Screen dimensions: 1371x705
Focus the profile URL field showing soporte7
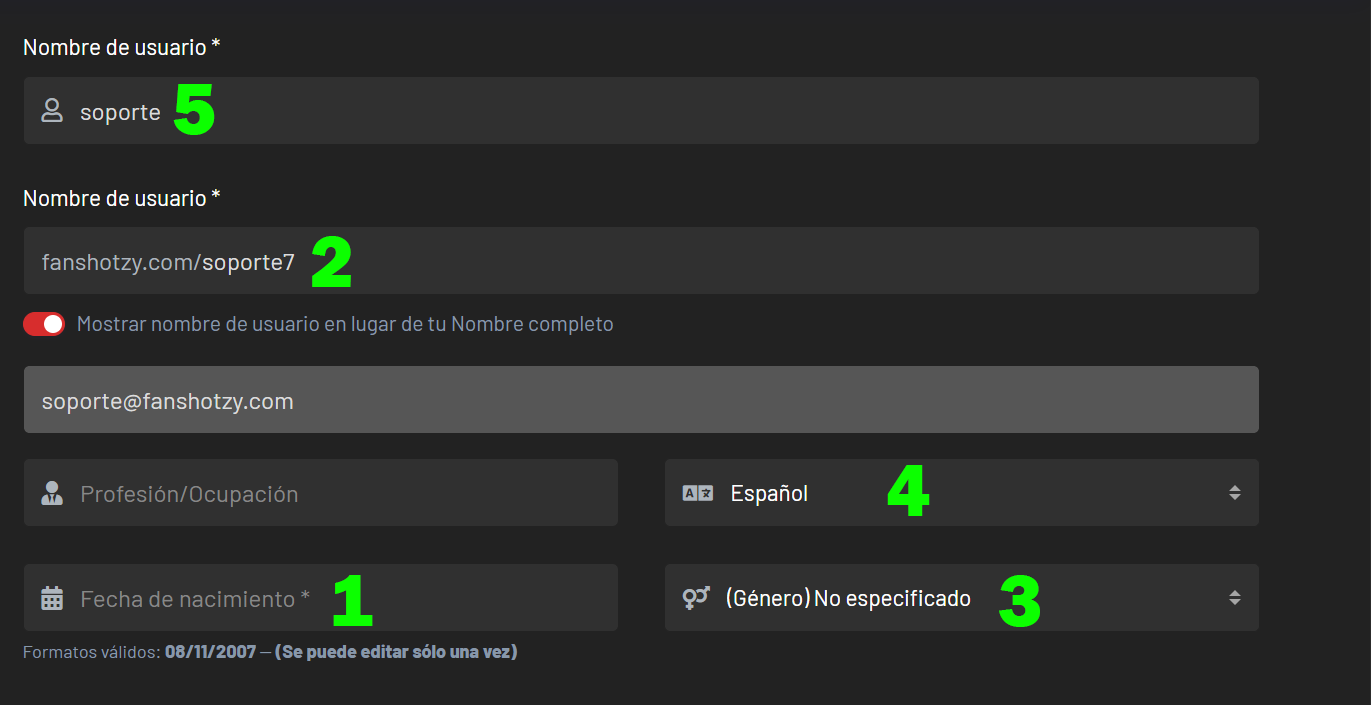641,261
